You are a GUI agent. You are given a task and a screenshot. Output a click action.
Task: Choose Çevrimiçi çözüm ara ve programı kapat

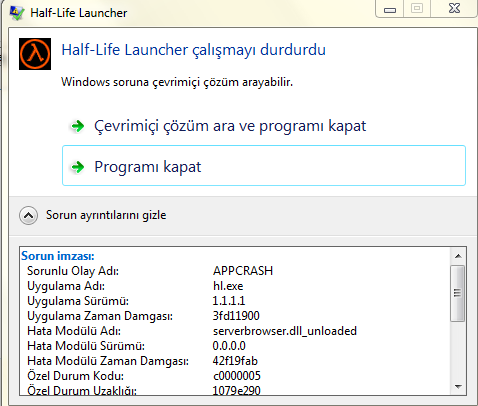pos(230,126)
